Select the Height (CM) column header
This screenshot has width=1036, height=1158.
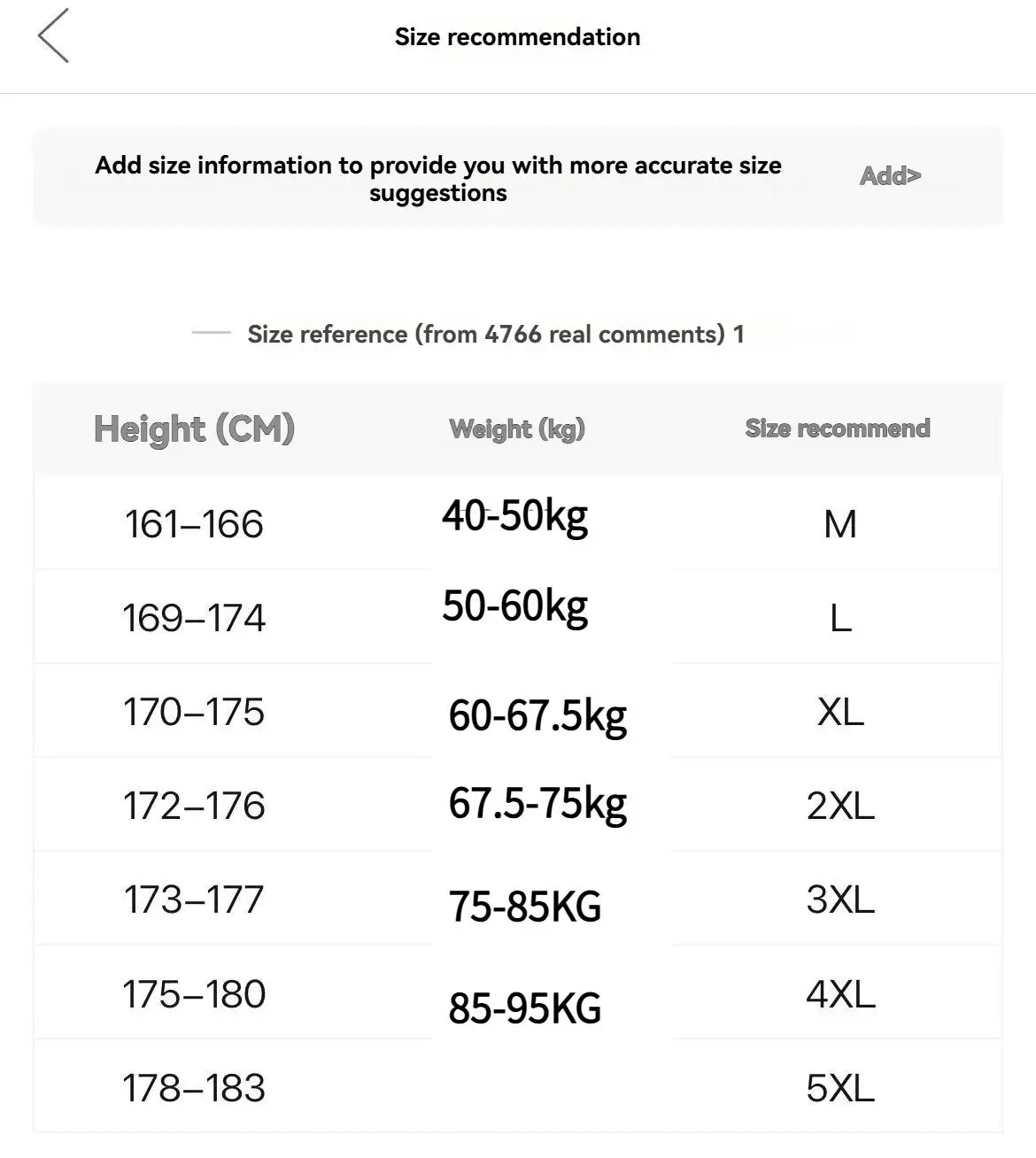click(194, 429)
